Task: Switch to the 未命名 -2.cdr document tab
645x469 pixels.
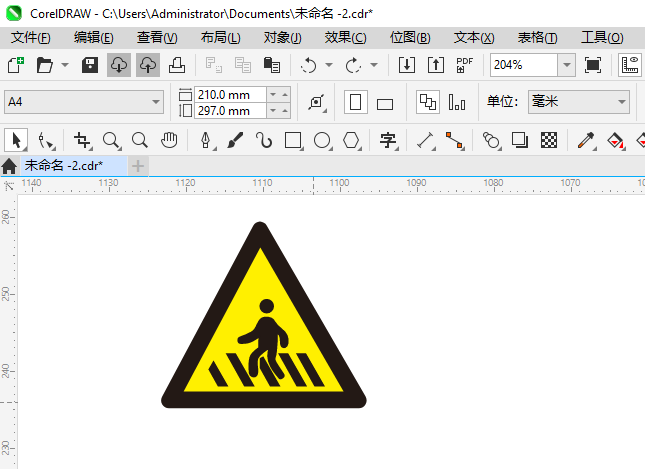Action: [74, 166]
